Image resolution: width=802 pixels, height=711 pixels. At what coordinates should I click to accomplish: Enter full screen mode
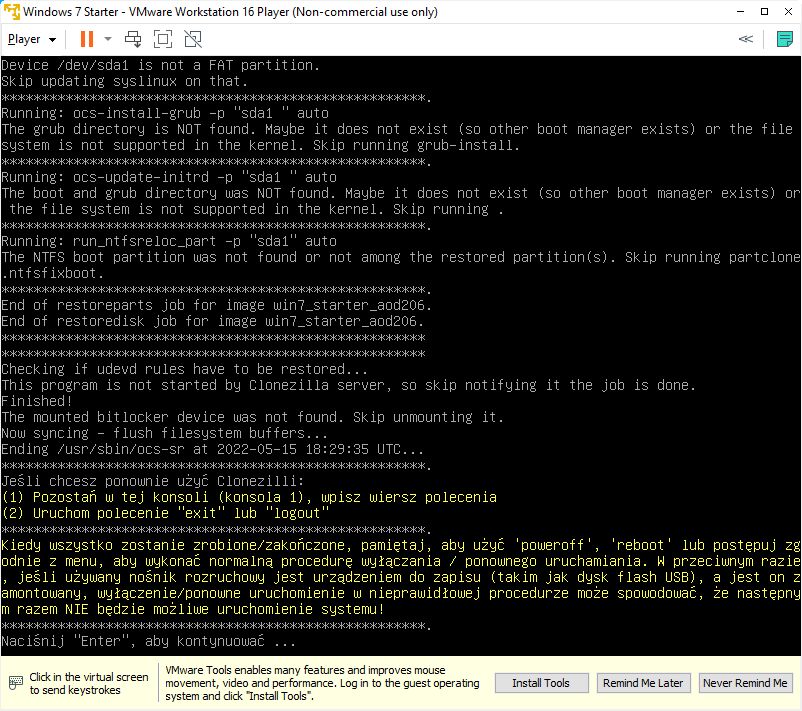click(x=163, y=39)
